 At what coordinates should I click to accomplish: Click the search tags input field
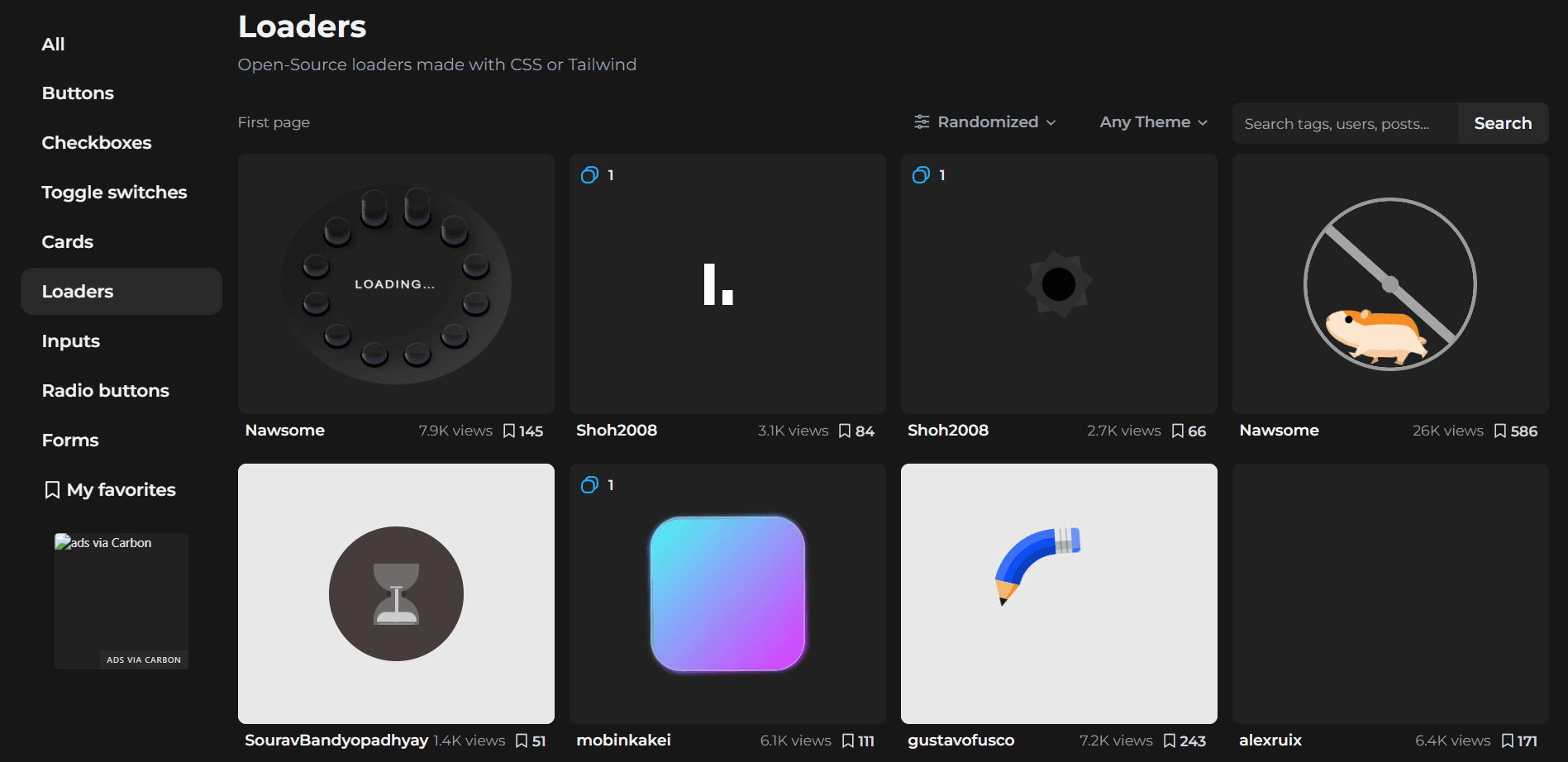tap(1344, 124)
